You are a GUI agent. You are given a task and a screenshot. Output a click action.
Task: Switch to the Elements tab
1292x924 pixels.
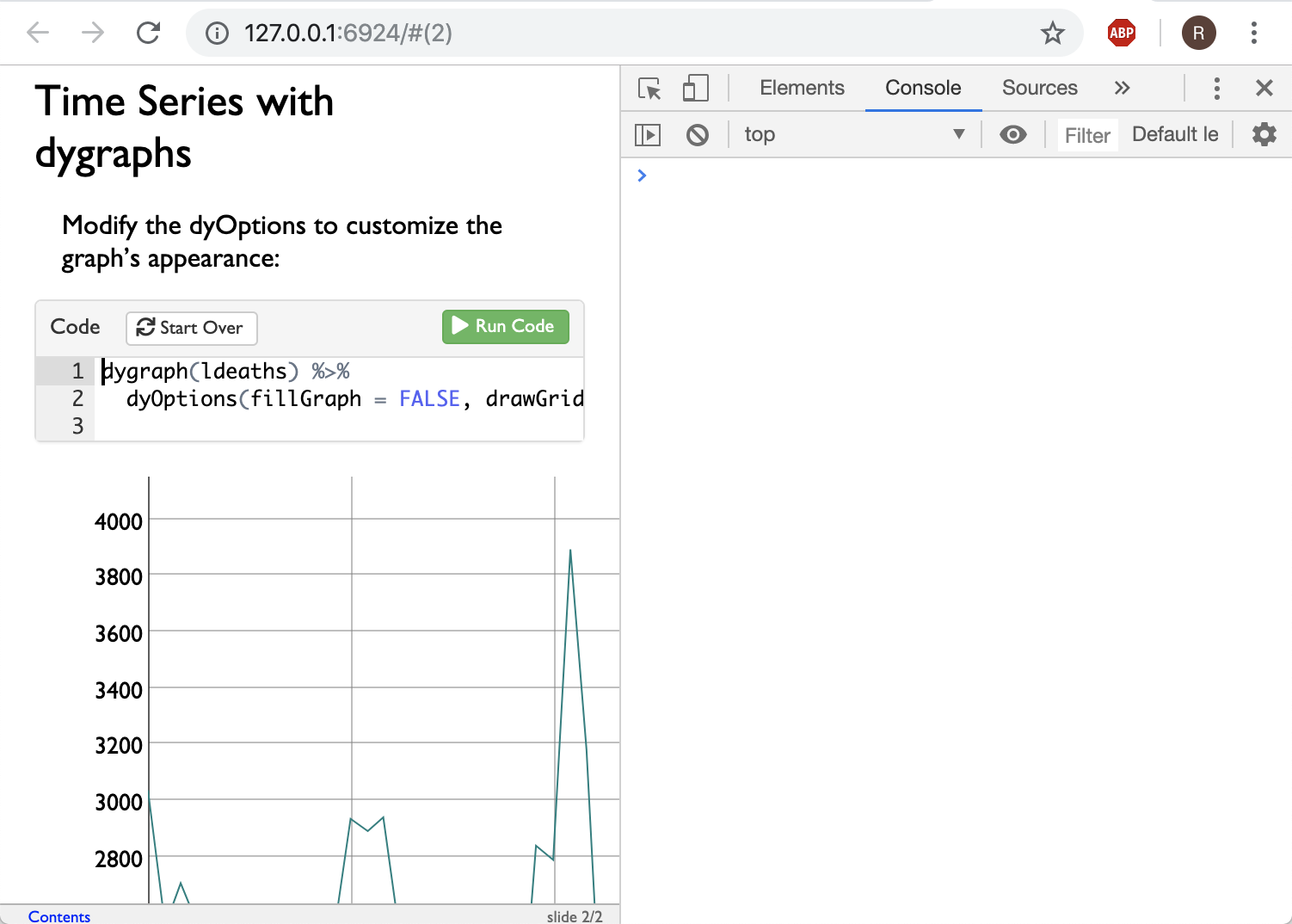801,88
